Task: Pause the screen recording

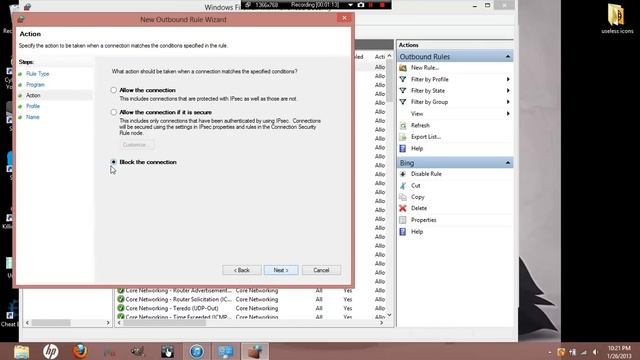Action: point(371,5)
